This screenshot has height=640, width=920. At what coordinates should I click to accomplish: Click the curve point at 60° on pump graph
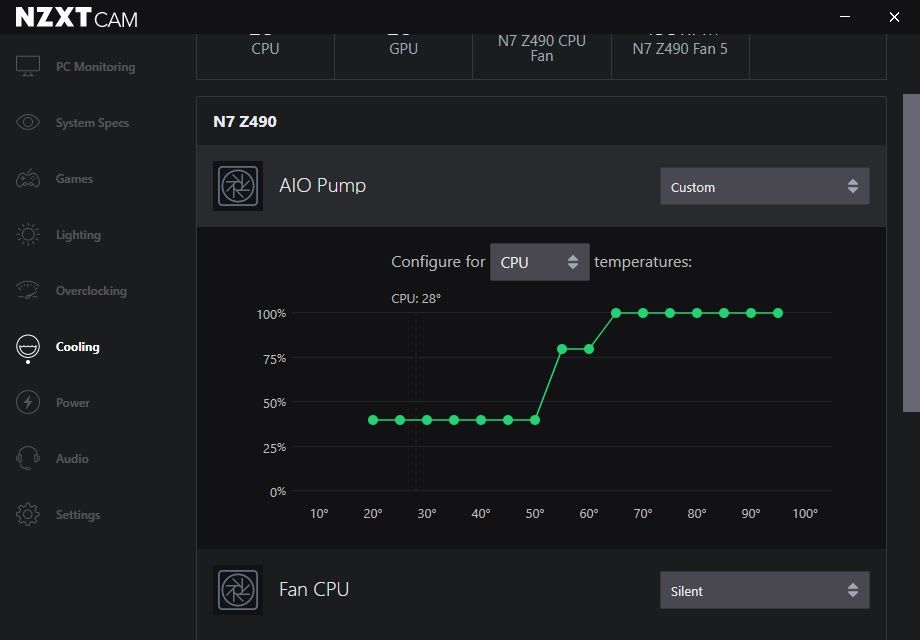click(x=588, y=349)
